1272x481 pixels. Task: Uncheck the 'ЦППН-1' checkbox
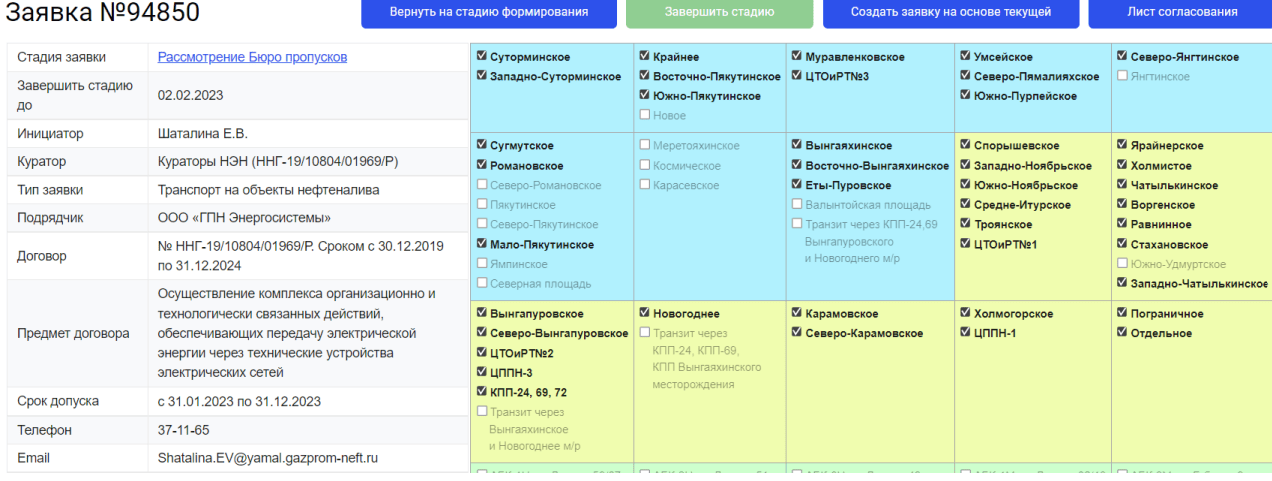click(965, 333)
